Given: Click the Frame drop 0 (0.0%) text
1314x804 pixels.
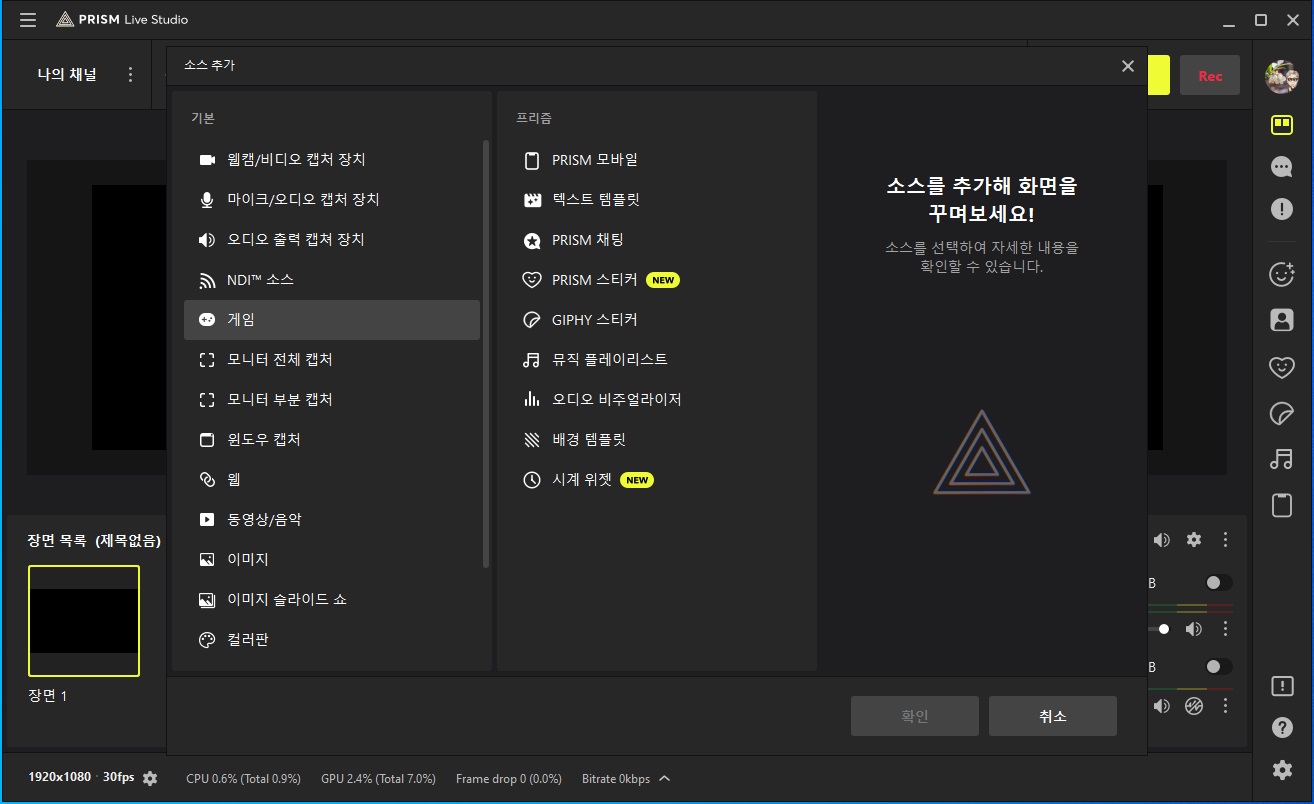Looking at the screenshot, I should [x=509, y=779].
